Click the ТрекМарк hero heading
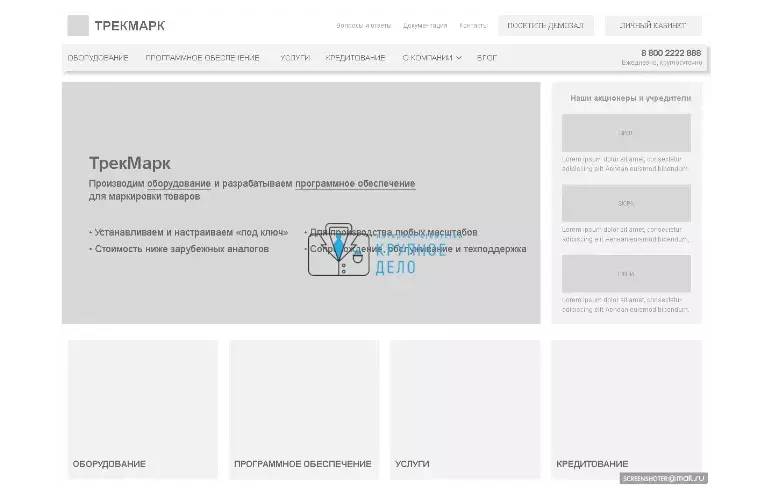The image size is (770, 500). click(x=130, y=163)
